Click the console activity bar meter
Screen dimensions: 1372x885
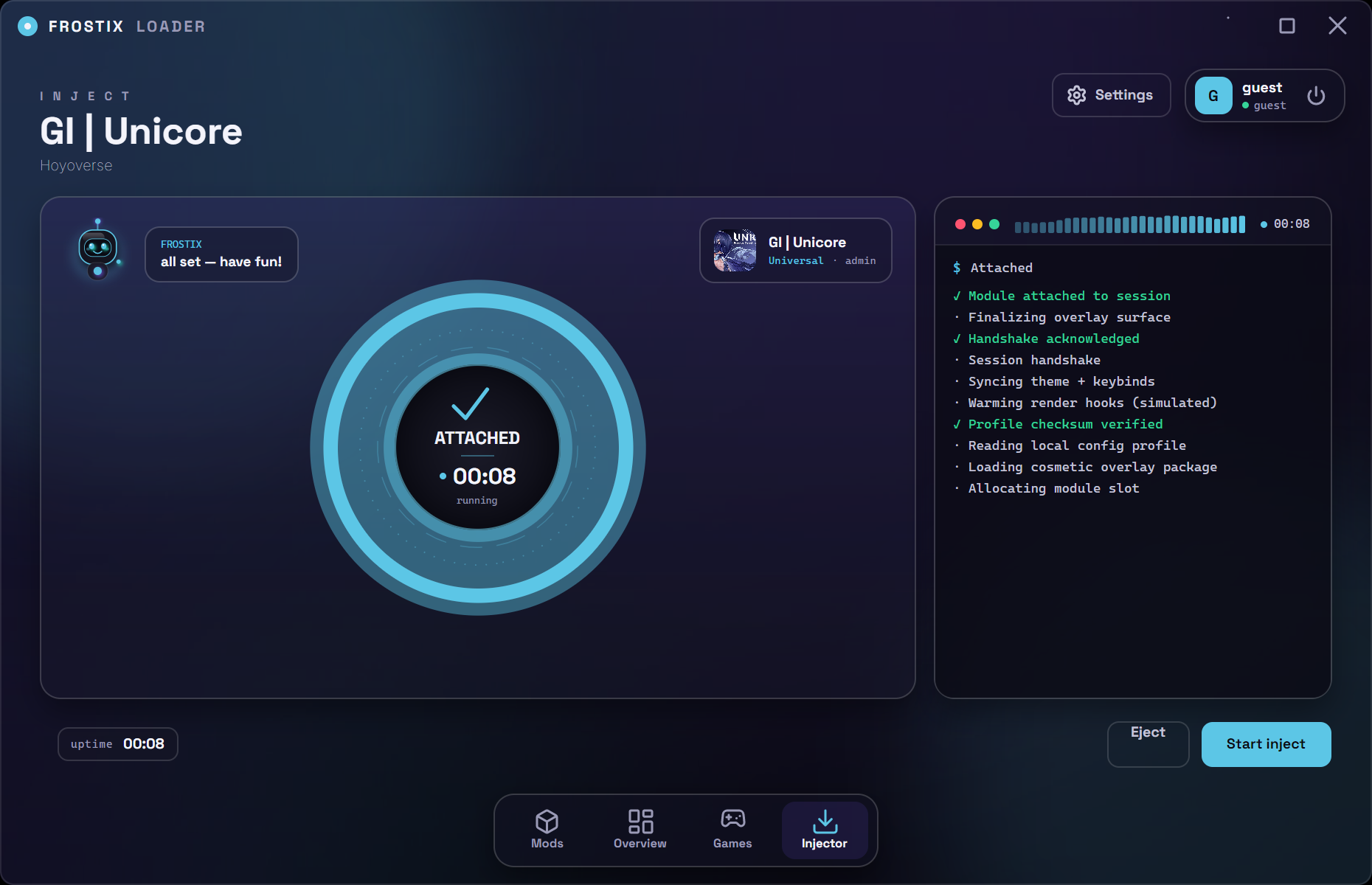[1130, 224]
